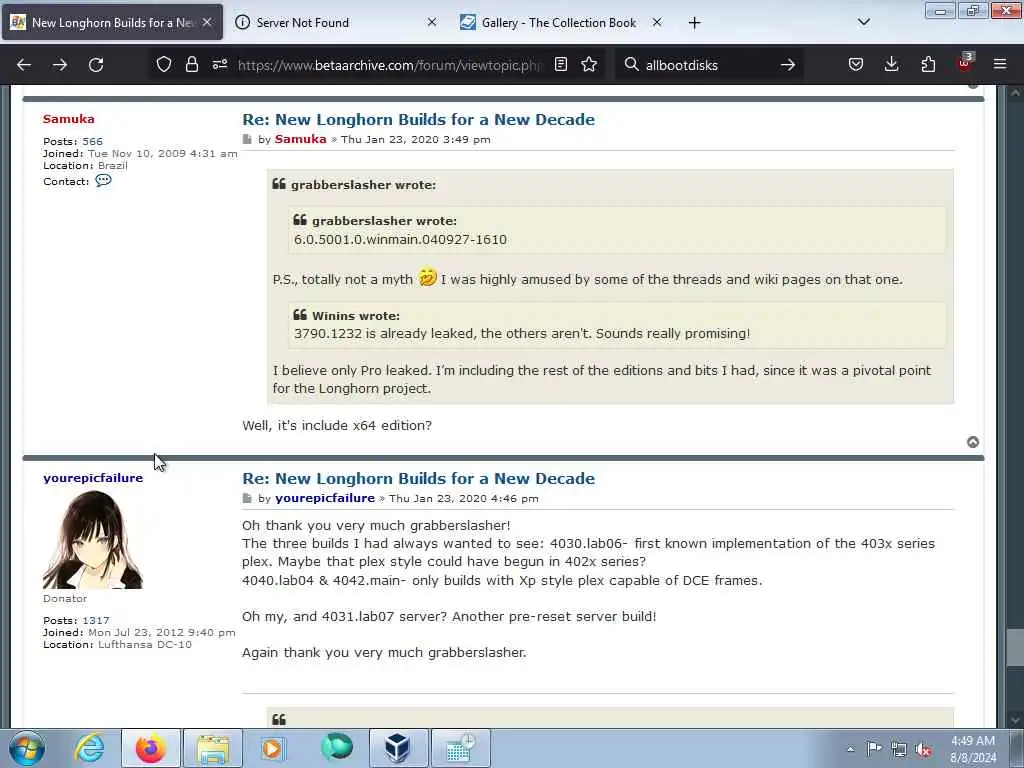1024x768 pixels.
Task: Open the list all tabs dropdown
Action: (x=863, y=22)
